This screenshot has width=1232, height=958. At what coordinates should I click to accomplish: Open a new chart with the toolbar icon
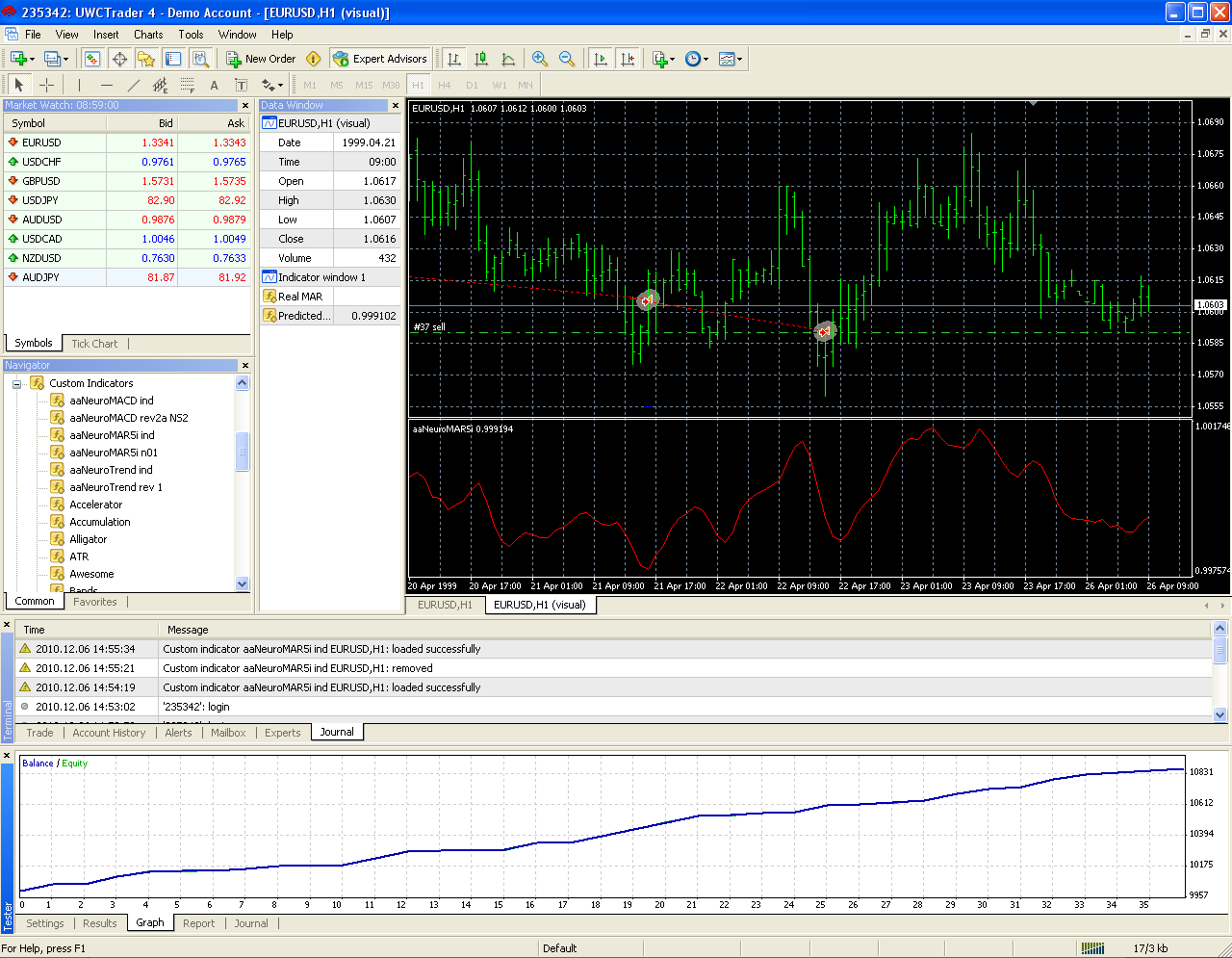pos(21,59)
